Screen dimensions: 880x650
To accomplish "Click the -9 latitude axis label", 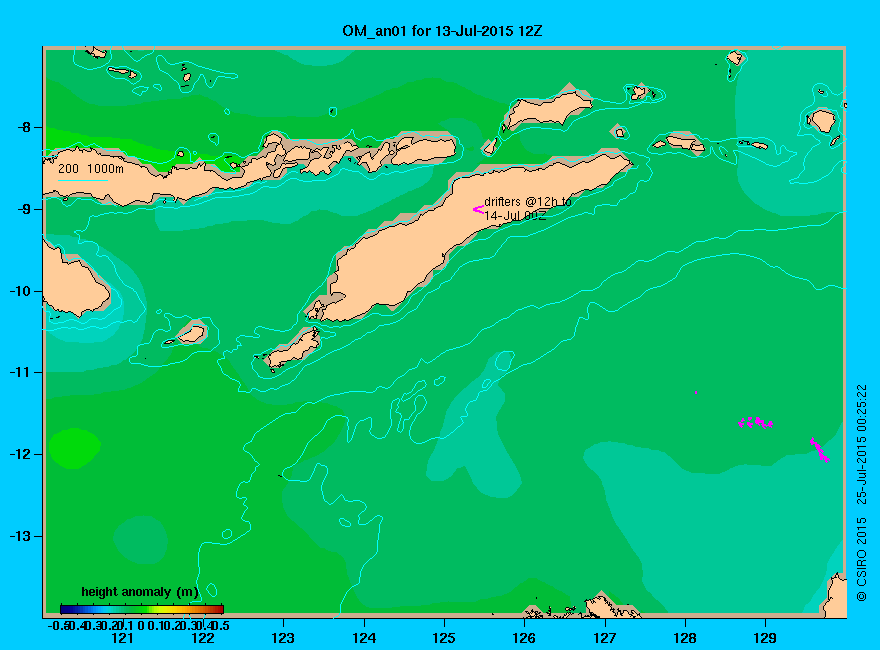I will pyautogui.click(x=24, y=209).
